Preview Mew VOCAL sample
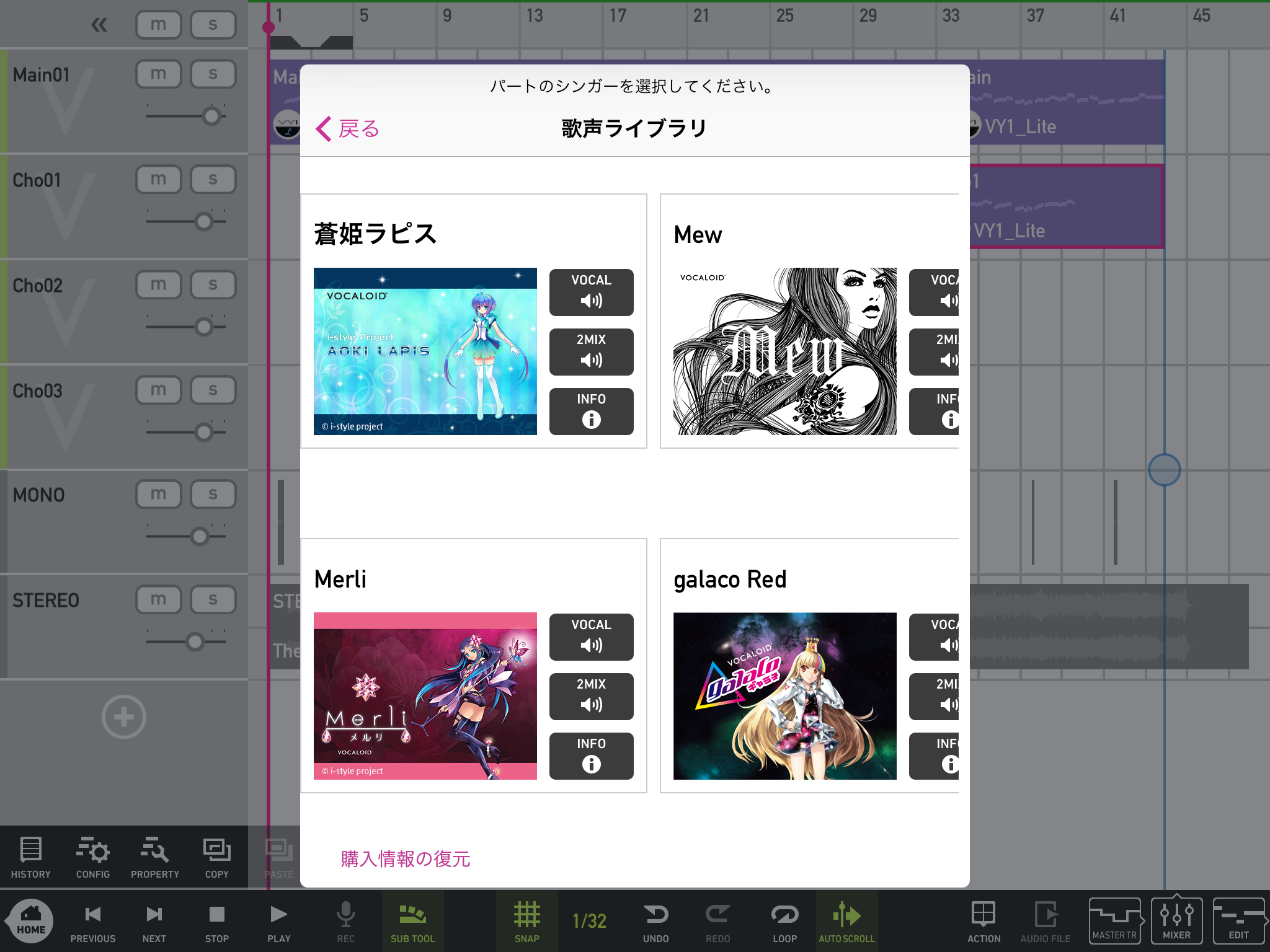The height and width of the screenshot is (952, 1270). 934,293
